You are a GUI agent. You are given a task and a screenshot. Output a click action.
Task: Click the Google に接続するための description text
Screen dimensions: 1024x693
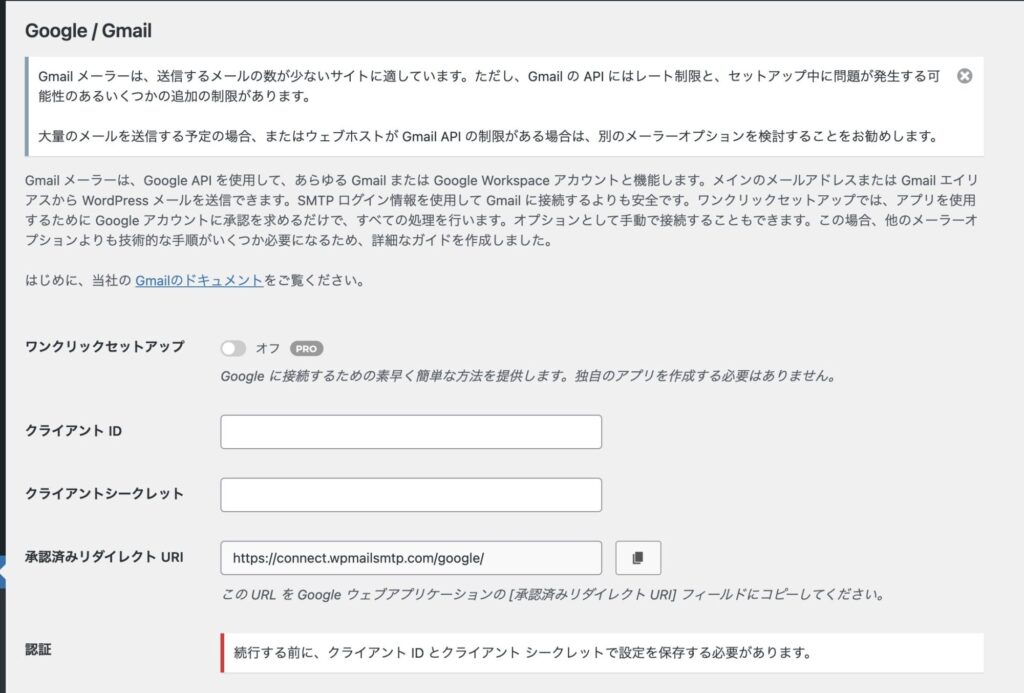(x=528, y=376)
